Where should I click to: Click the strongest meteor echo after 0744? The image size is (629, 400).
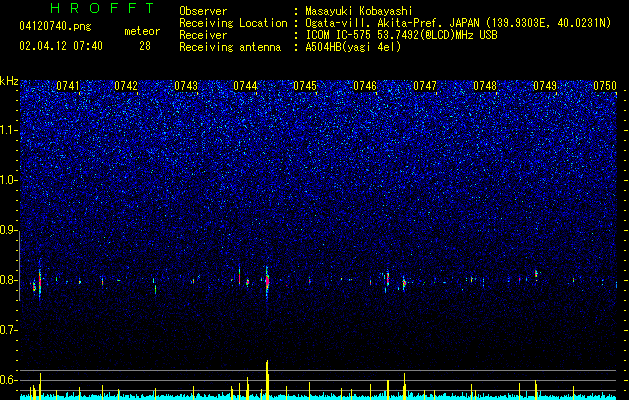coord(267,282)
